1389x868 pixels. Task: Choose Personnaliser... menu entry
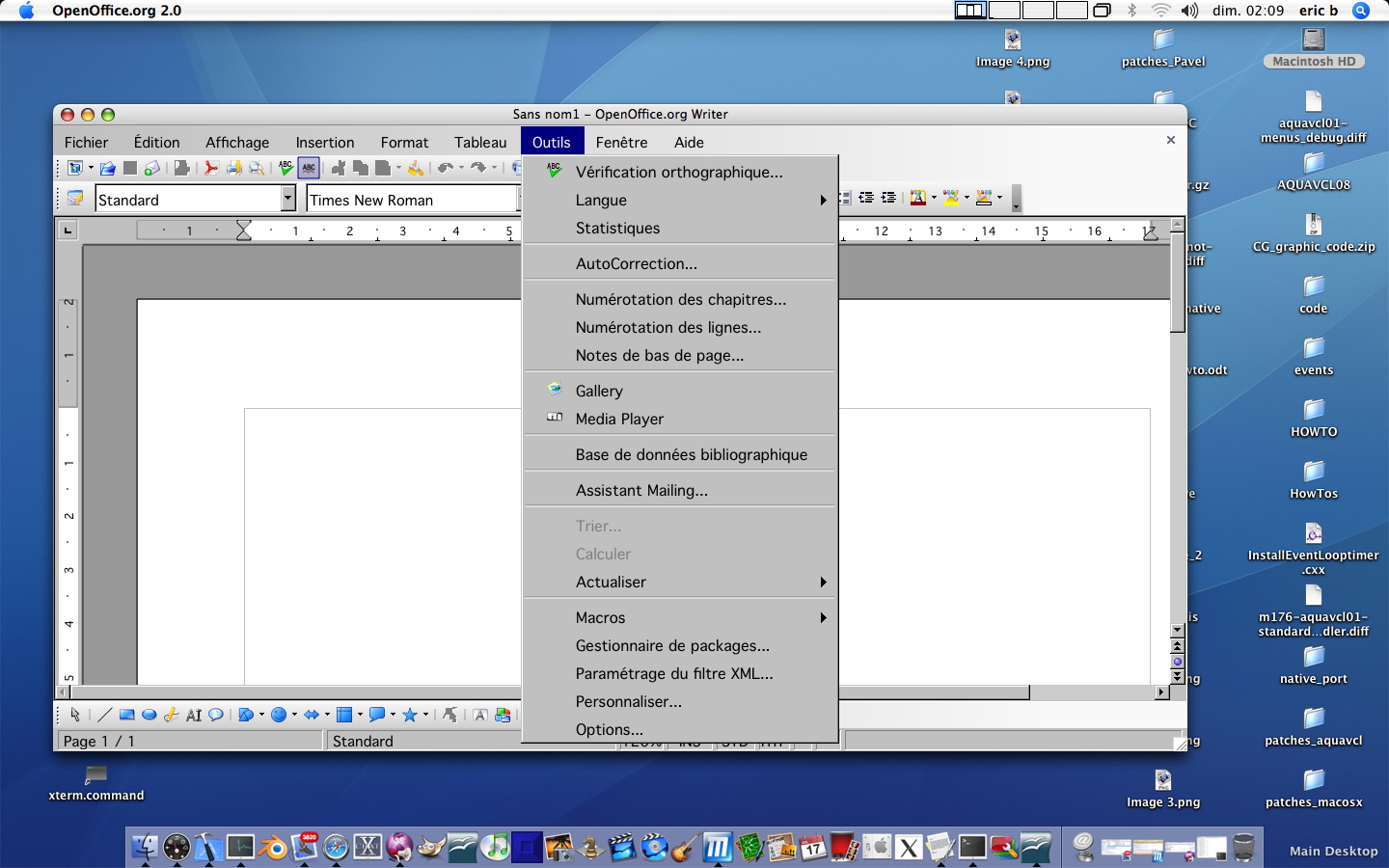[x=680, y=701]
